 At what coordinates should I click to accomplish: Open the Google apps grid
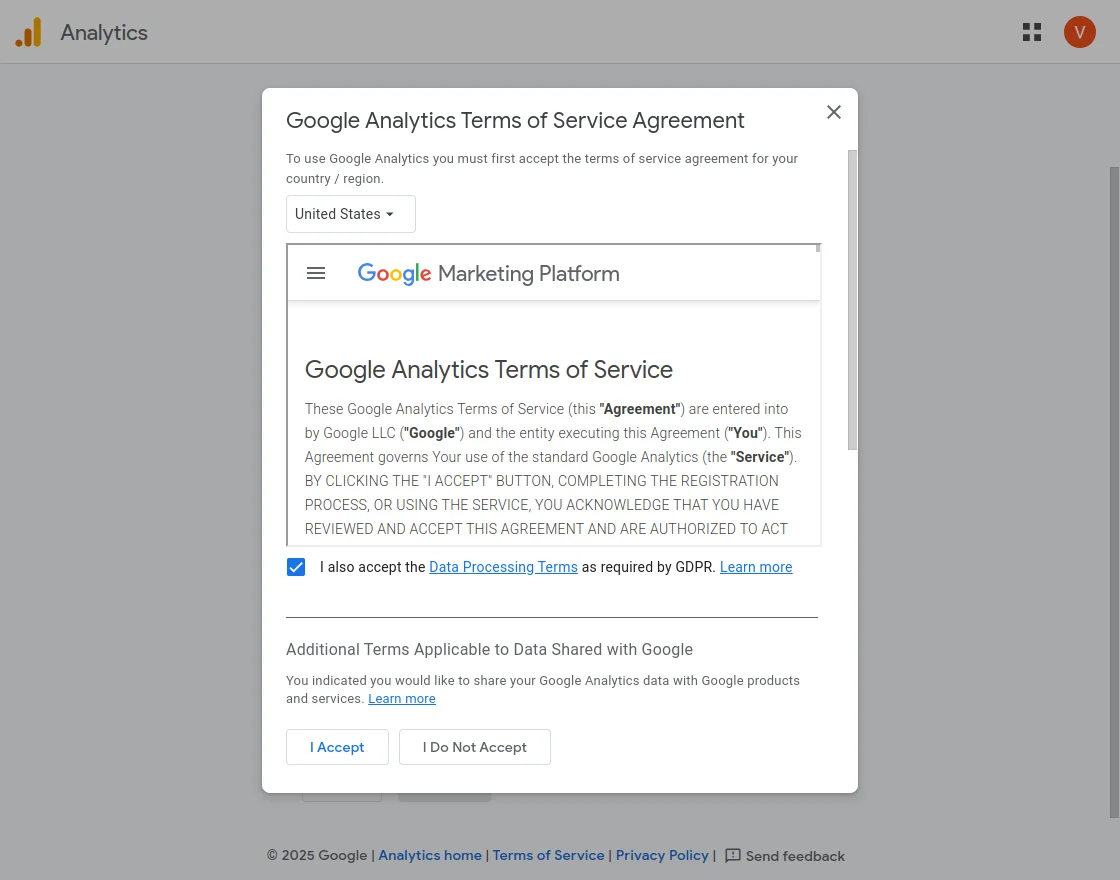coord(1032,32)
